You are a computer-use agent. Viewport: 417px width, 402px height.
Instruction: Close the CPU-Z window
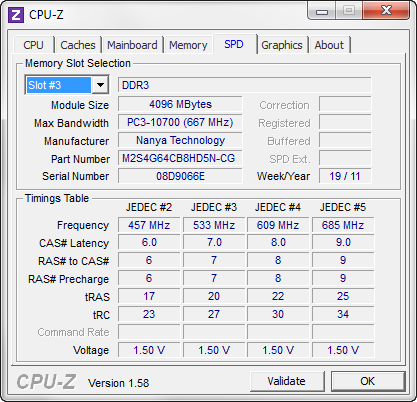click(x=386, y=11)
